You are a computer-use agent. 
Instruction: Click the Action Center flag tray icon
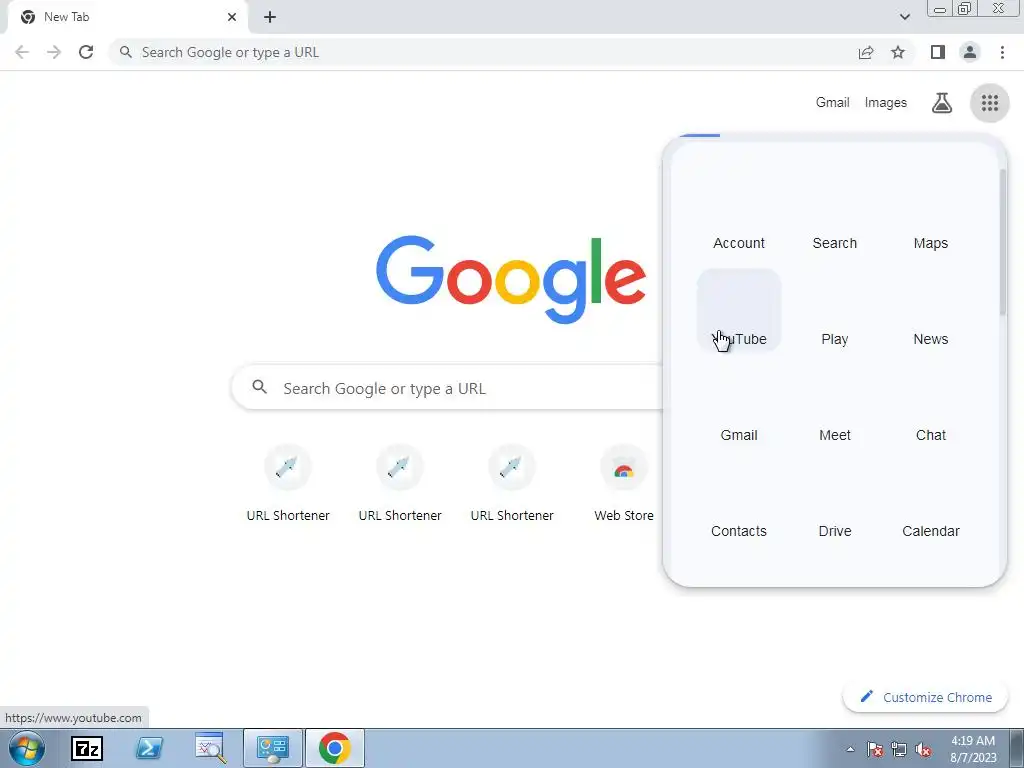(875, 749)
